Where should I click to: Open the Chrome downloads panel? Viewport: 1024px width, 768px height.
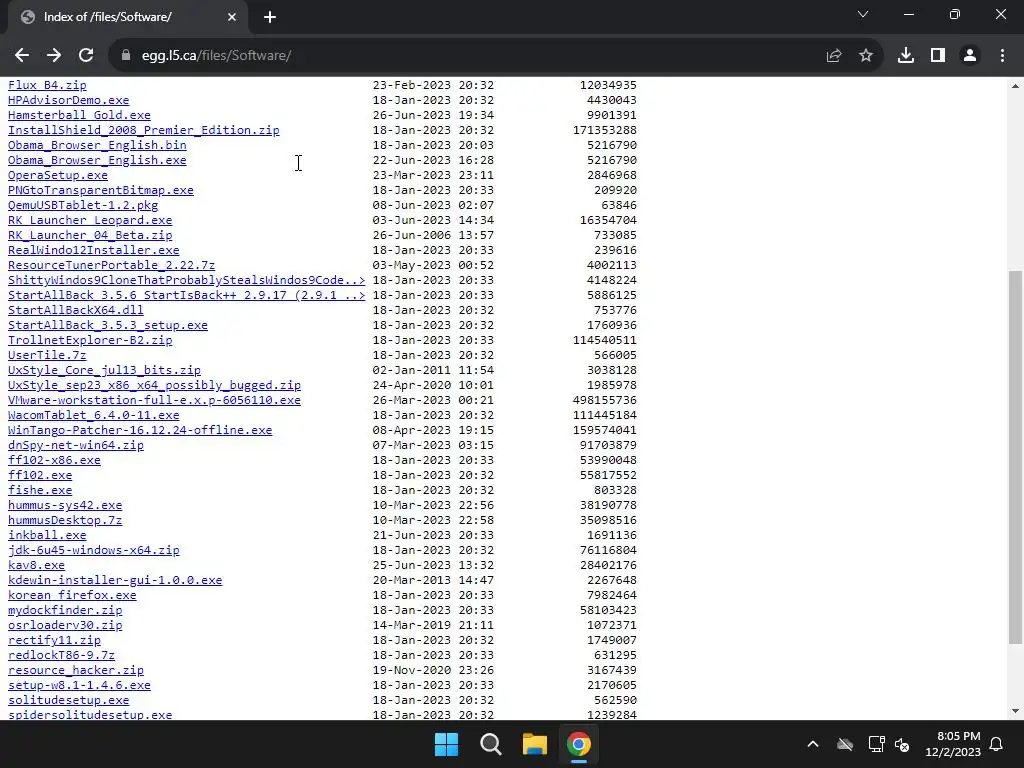point(906,56)
